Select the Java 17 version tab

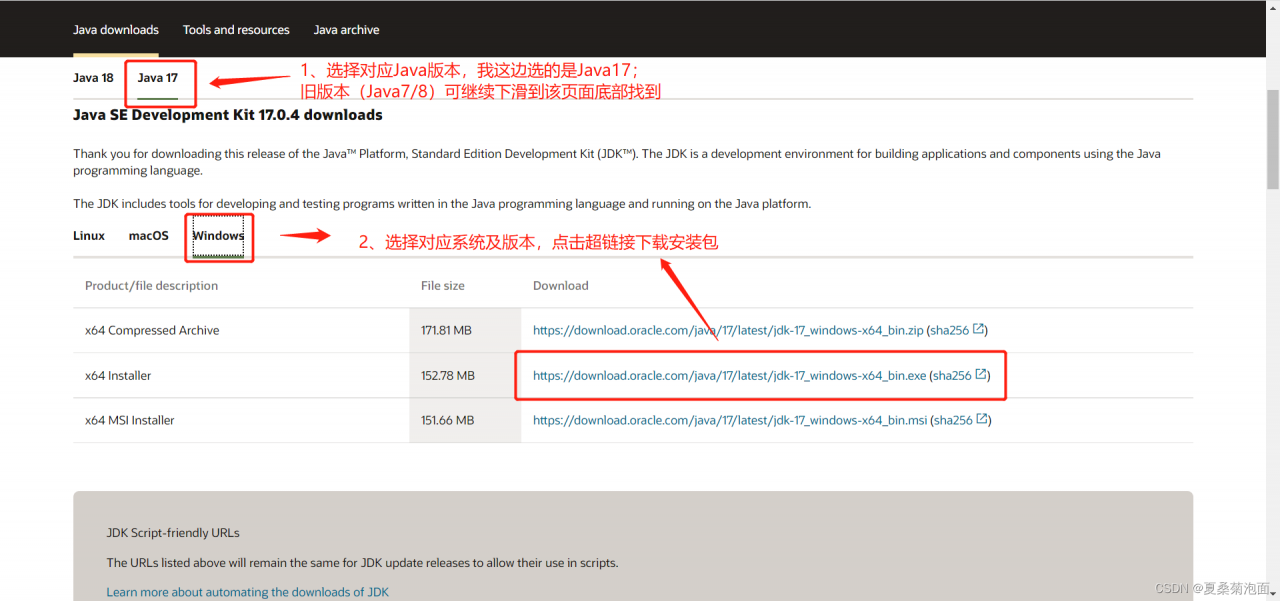tap(158, 78)
